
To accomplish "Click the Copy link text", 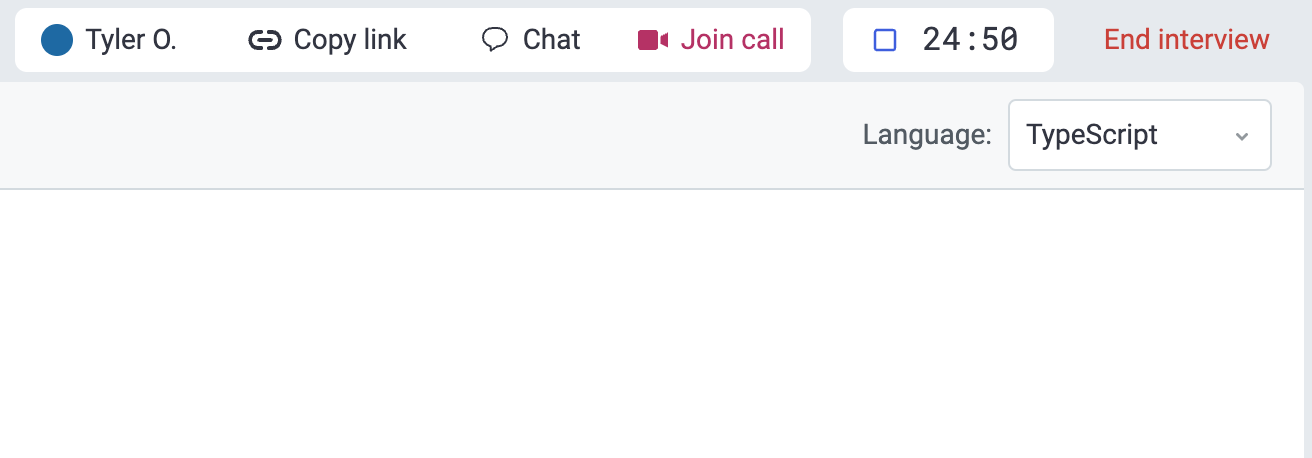I will 350,40.
